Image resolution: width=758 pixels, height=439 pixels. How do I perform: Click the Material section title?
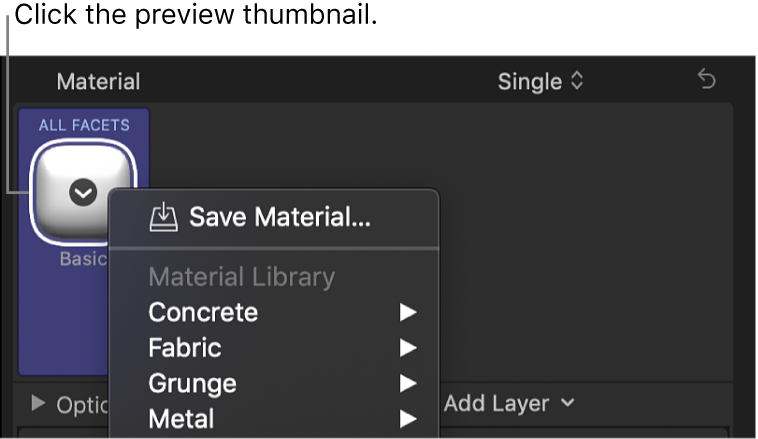[98, 81]
